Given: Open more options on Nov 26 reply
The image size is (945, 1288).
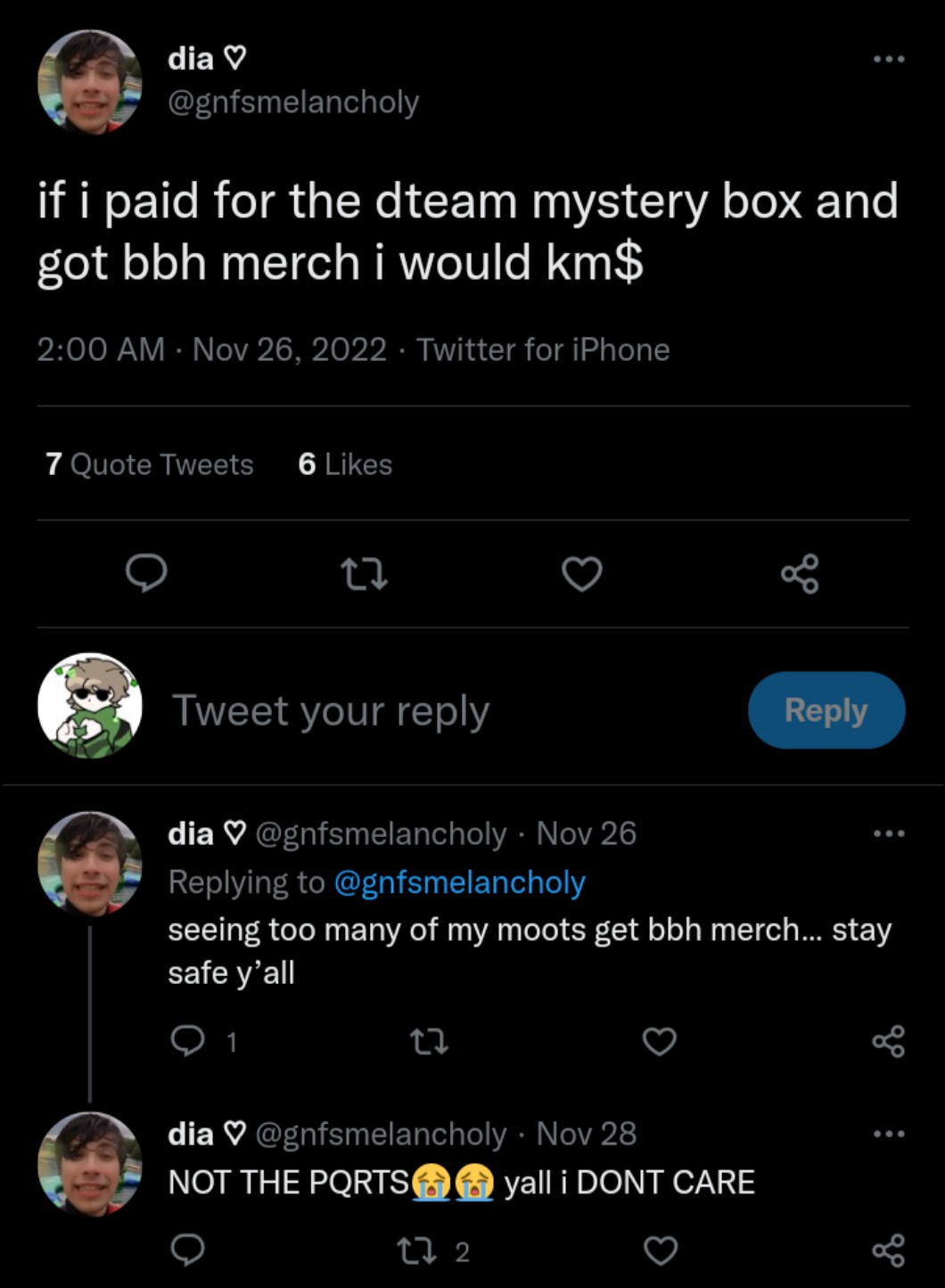Looking at the screenshot, I should [x=889, y=834].
